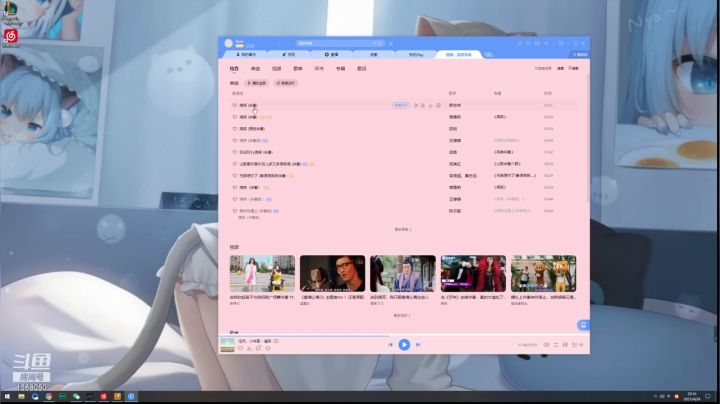Open more options for highlighted first song
The image size is (720, 404).
[439, 105]
